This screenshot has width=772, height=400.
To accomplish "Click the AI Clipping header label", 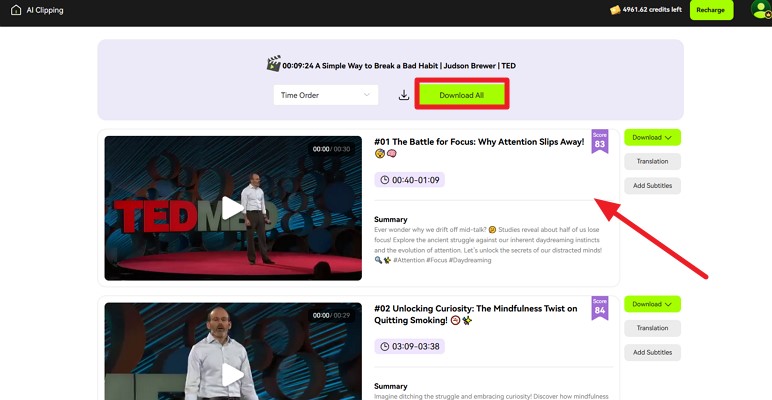I will click(x=45, y=10).
